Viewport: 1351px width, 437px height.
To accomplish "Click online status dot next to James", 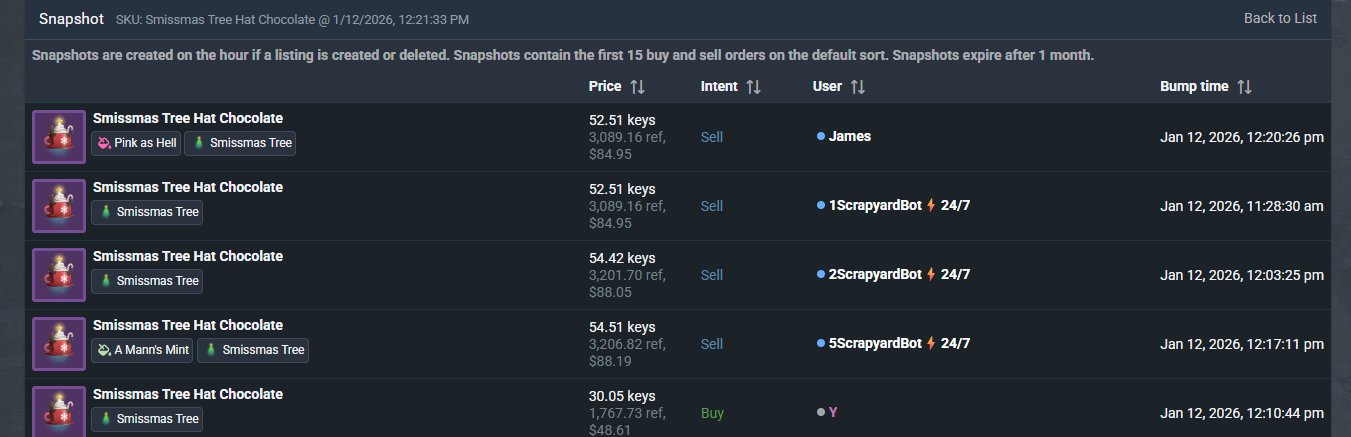I will point(821,136).
